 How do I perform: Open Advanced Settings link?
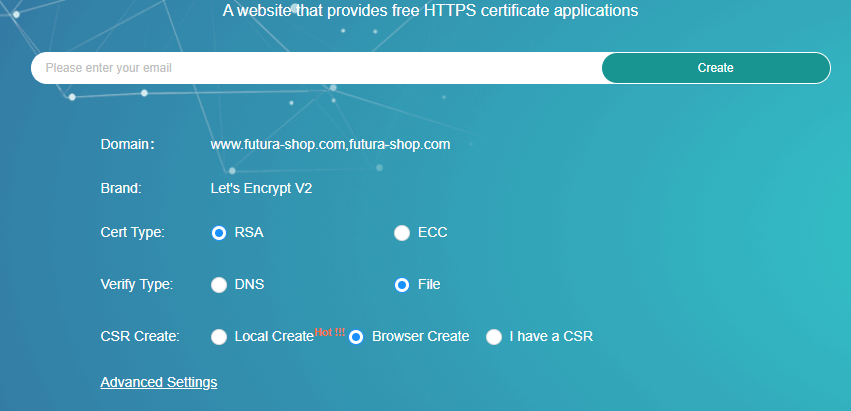(x=159, y=382)
